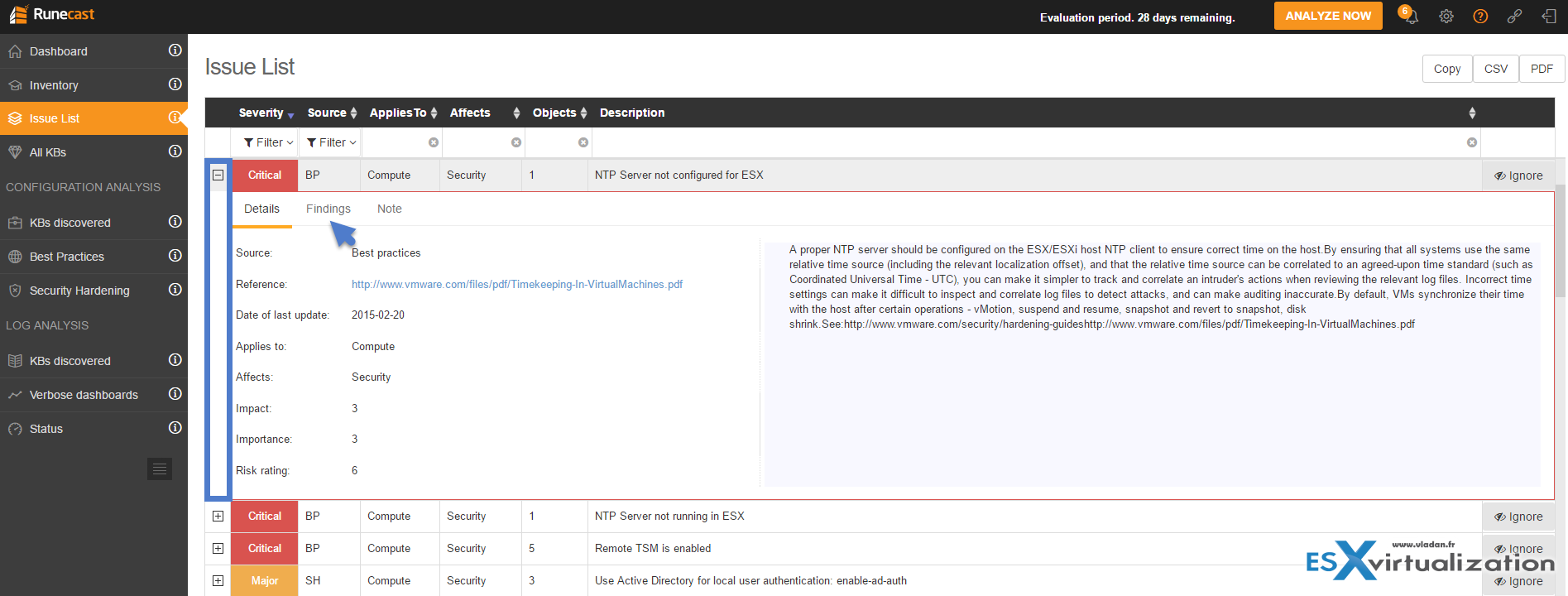Export issue list as CSV

point(1496,69)
